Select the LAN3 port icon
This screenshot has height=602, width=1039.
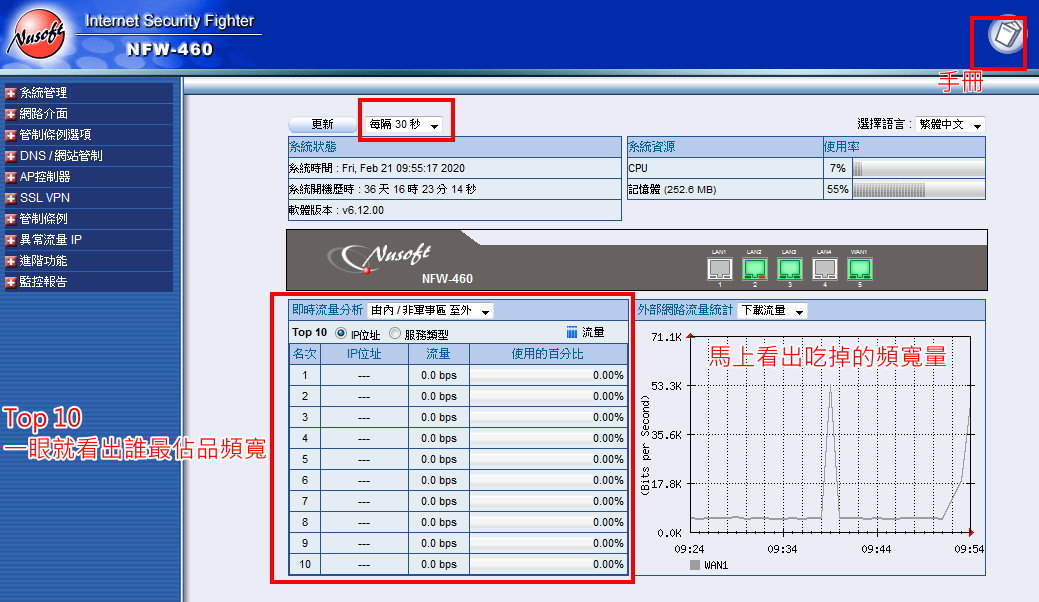pos(789,268)
